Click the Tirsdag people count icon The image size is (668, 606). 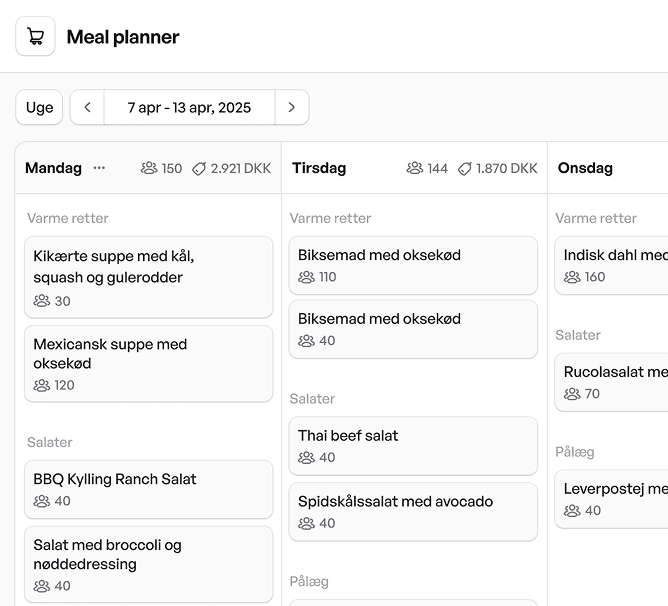click(x=415, y=169)
